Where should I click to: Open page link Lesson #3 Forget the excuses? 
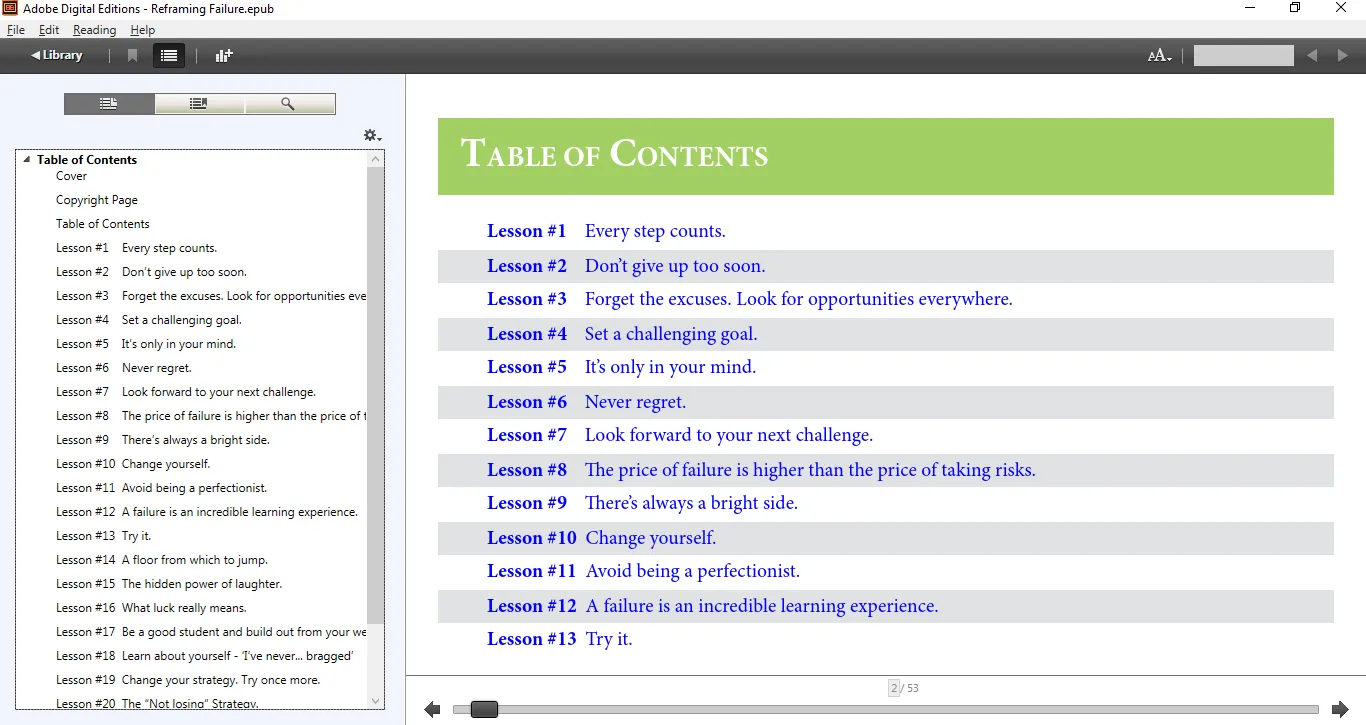click(x=750, y=299)
